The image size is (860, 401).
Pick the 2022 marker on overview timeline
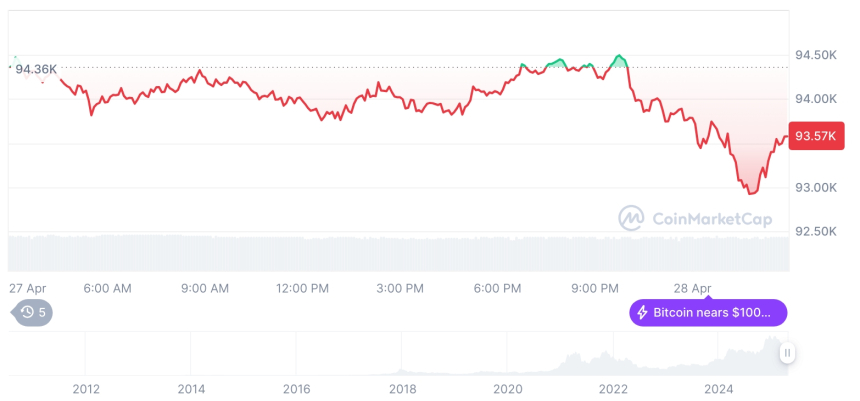613,388
